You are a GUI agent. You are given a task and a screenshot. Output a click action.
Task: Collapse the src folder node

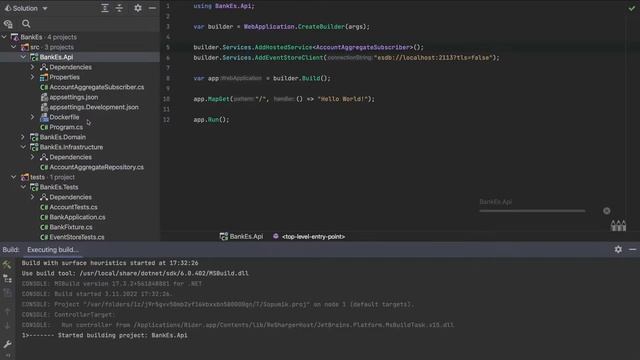[14, 47]
